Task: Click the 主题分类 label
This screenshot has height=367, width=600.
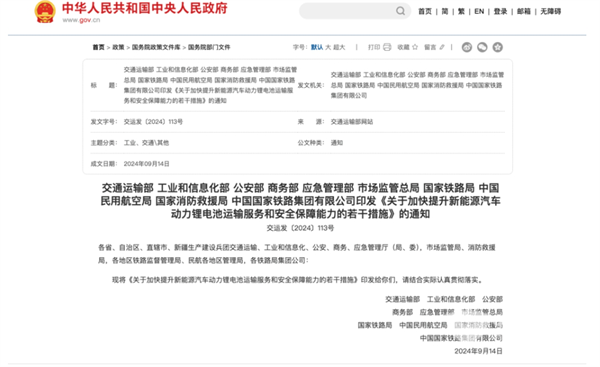Action: pyautogui.click(x=104, y=143)
